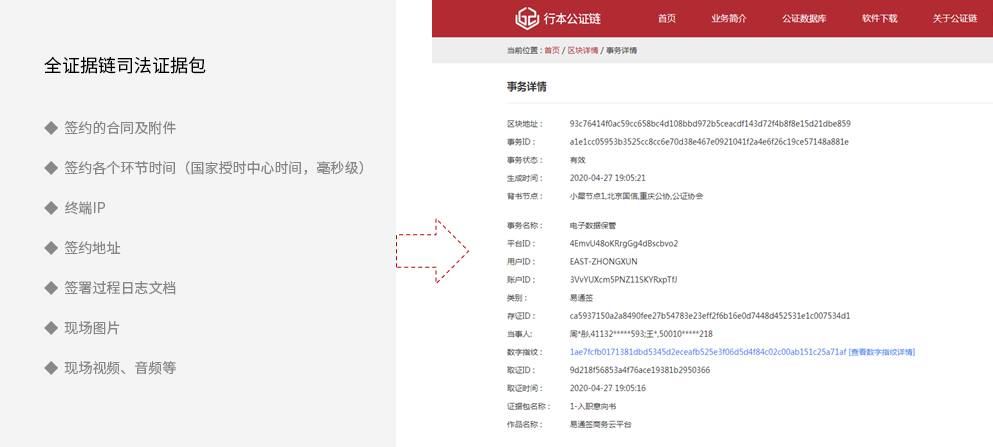
Task: Click the 全证据链司法证据包 title text
Action: 125,66
